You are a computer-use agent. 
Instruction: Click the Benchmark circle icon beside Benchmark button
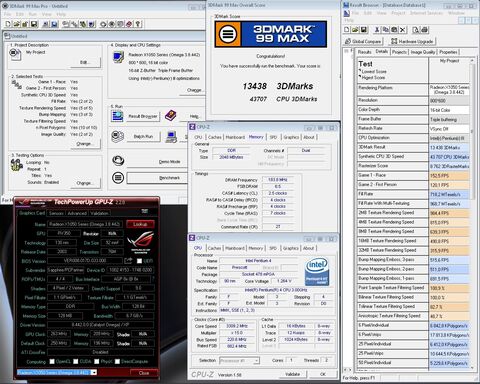click(118, 178)
